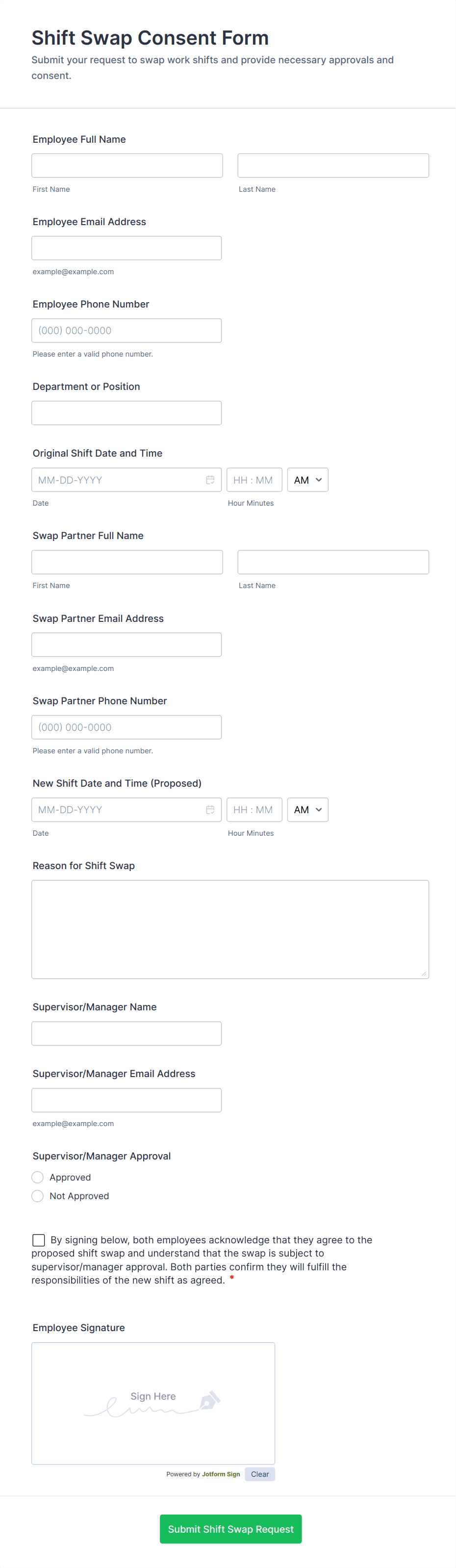
Task: Check the shift swap acknowledgment checkbox
Action: [38, 1240]
